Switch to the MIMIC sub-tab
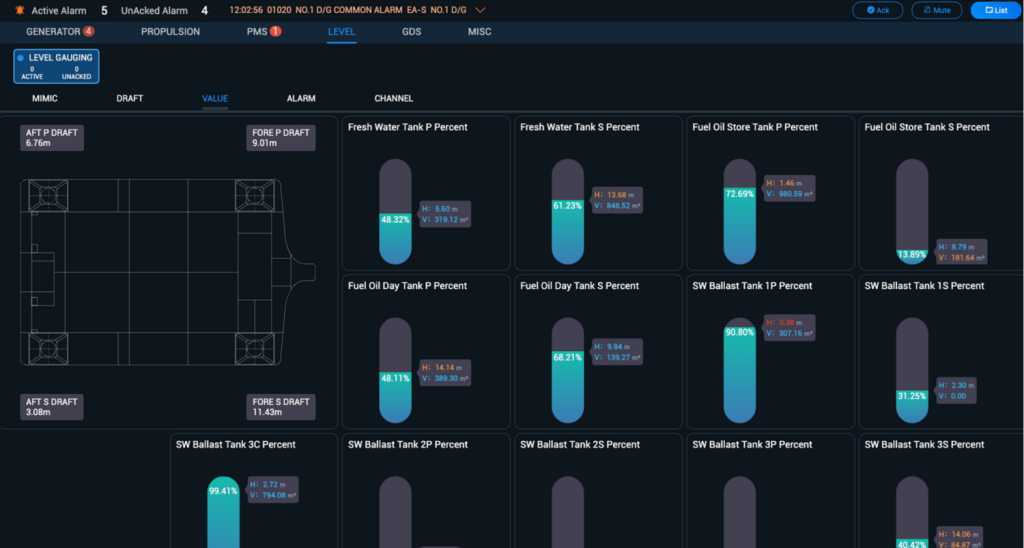Screen dimensions: 1024x548 (x=45, y=99)
